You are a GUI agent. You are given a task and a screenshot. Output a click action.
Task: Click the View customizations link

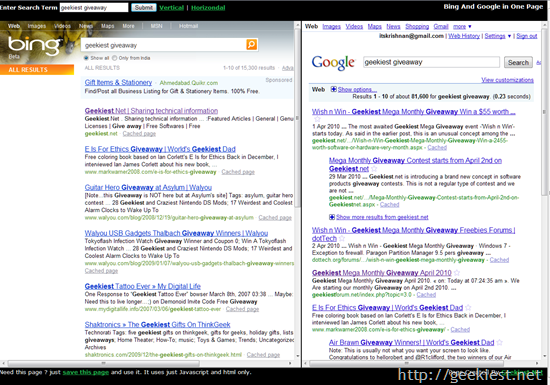(x=507, y=80)
